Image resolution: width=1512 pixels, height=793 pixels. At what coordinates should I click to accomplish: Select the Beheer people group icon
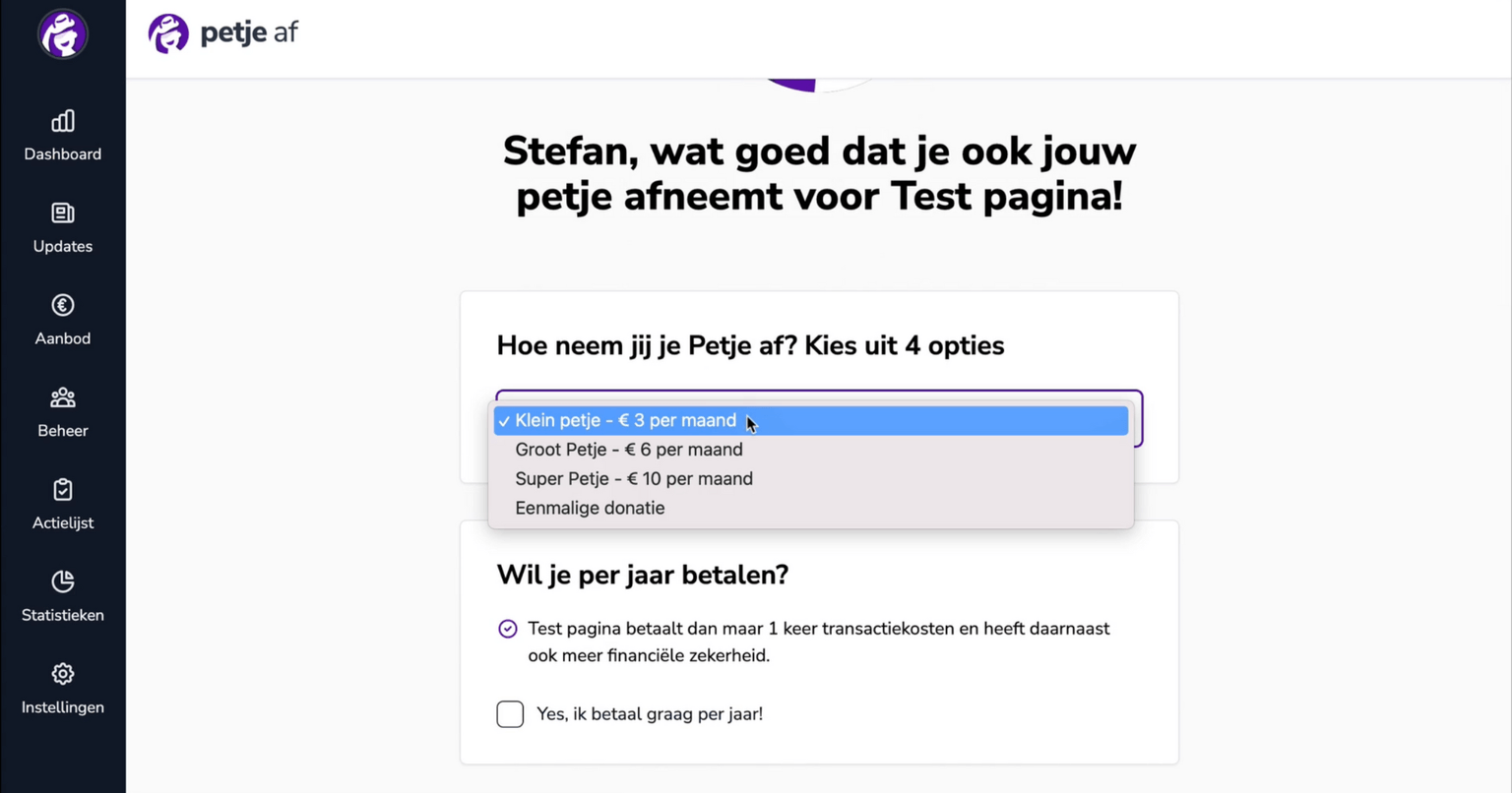63,397
